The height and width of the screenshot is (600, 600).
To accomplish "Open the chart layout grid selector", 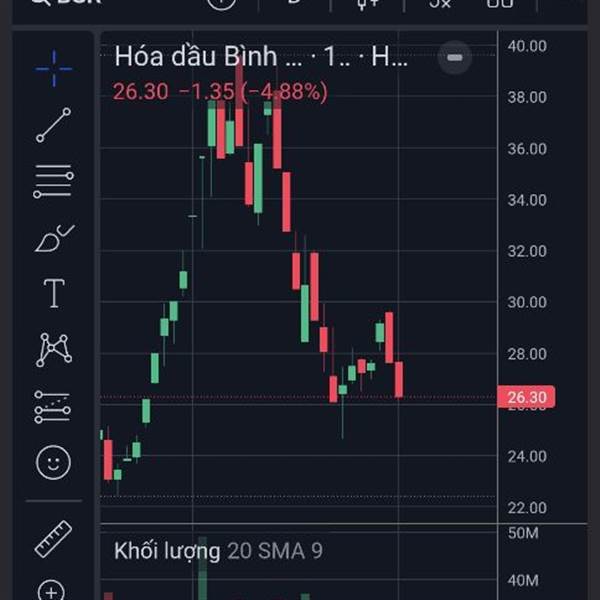I will pyautogui.click(x=500, y=3).
